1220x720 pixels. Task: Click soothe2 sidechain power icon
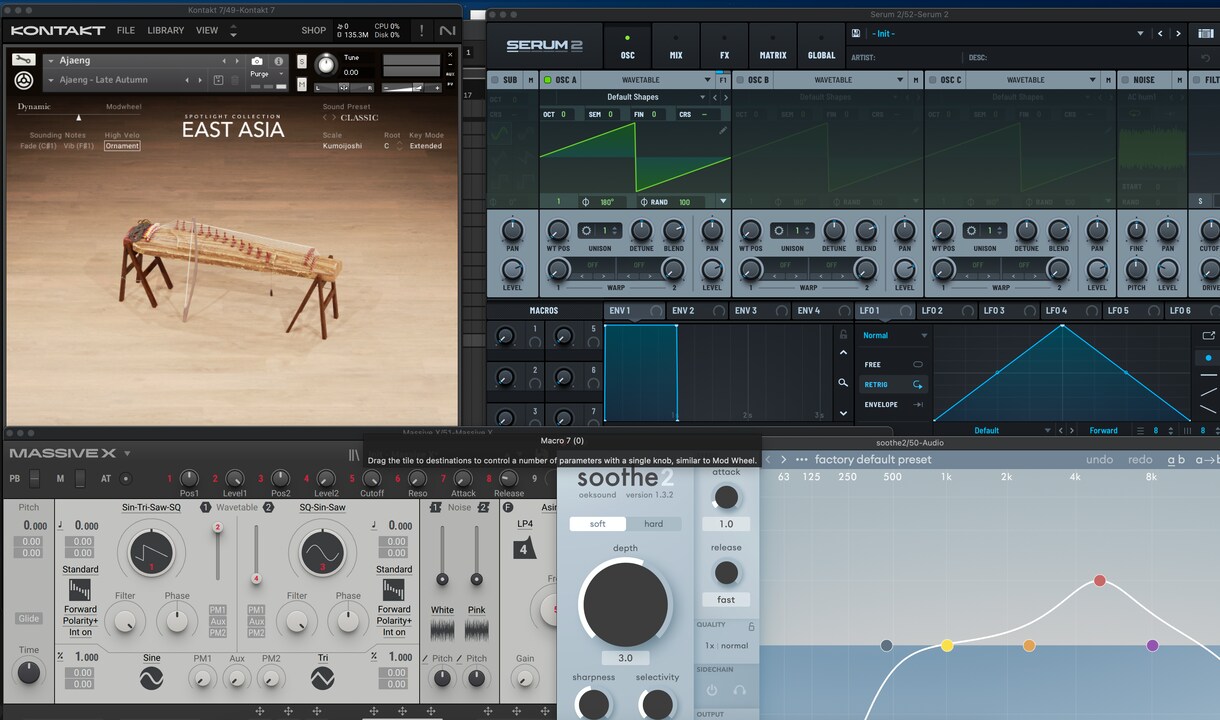point(712,690)
